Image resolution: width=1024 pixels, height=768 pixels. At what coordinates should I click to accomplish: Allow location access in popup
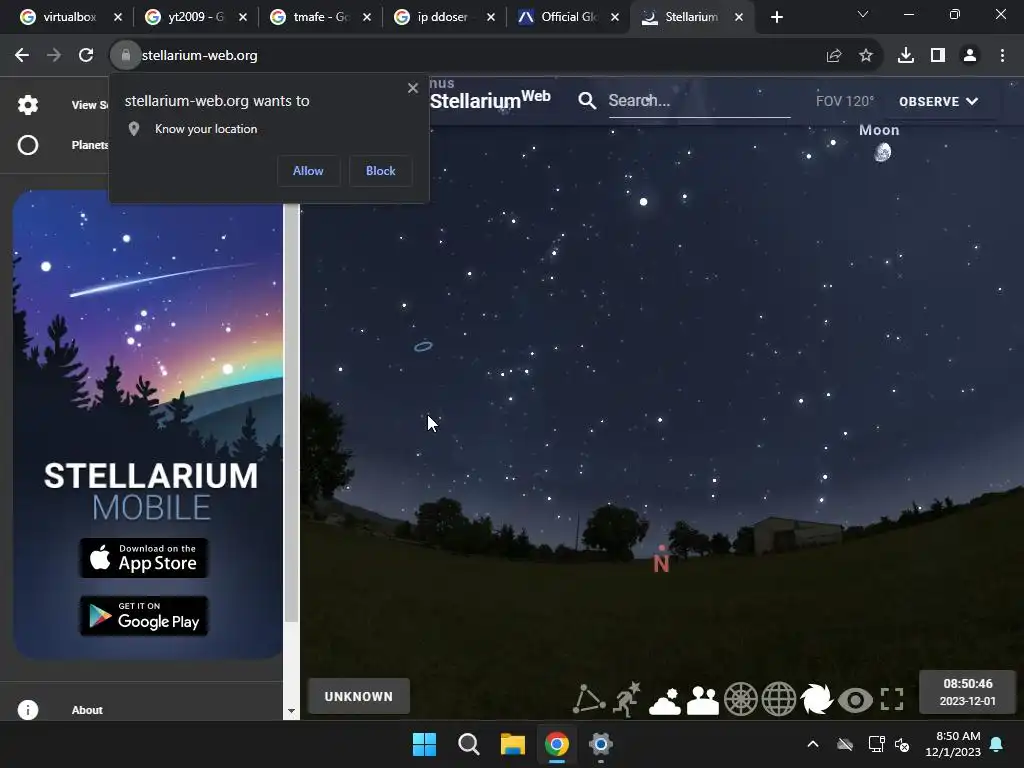308,171
